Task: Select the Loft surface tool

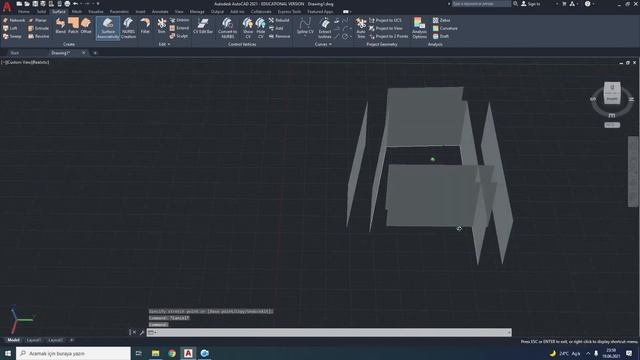Action: tap(10, 28)
